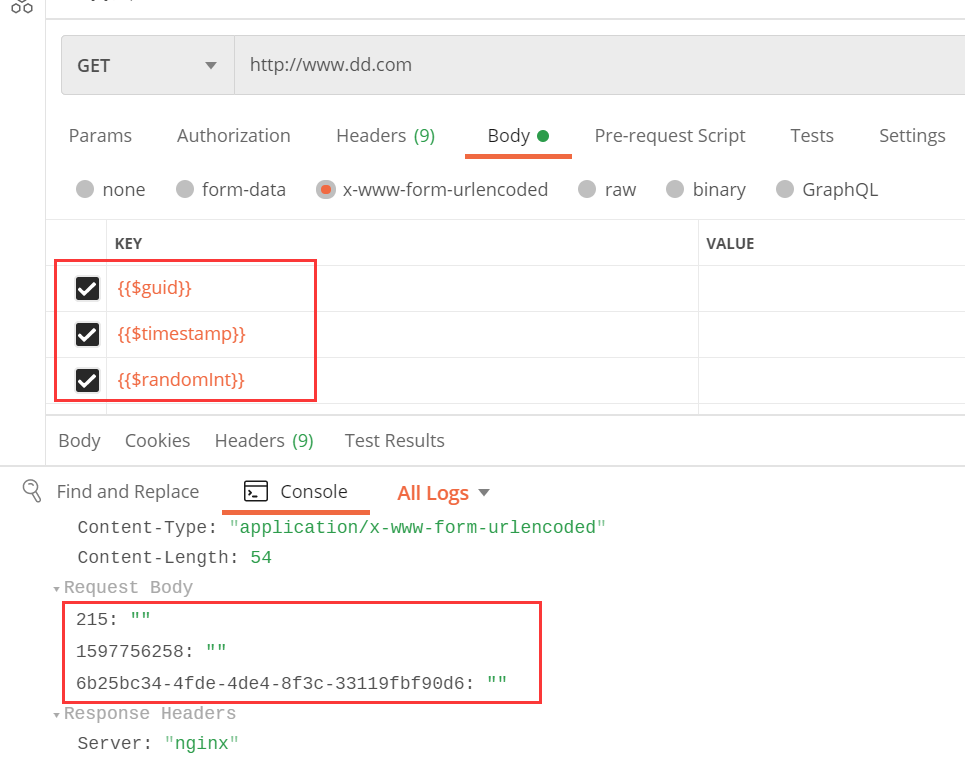Click the VALUE column header
Viewport: 965px width, 767px height.
730,244
